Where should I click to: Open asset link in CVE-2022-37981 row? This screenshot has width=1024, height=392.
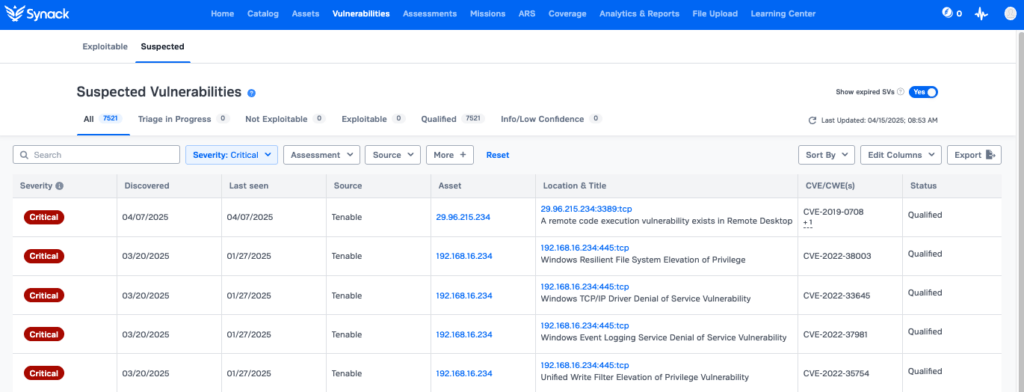(x=464, y=335)
